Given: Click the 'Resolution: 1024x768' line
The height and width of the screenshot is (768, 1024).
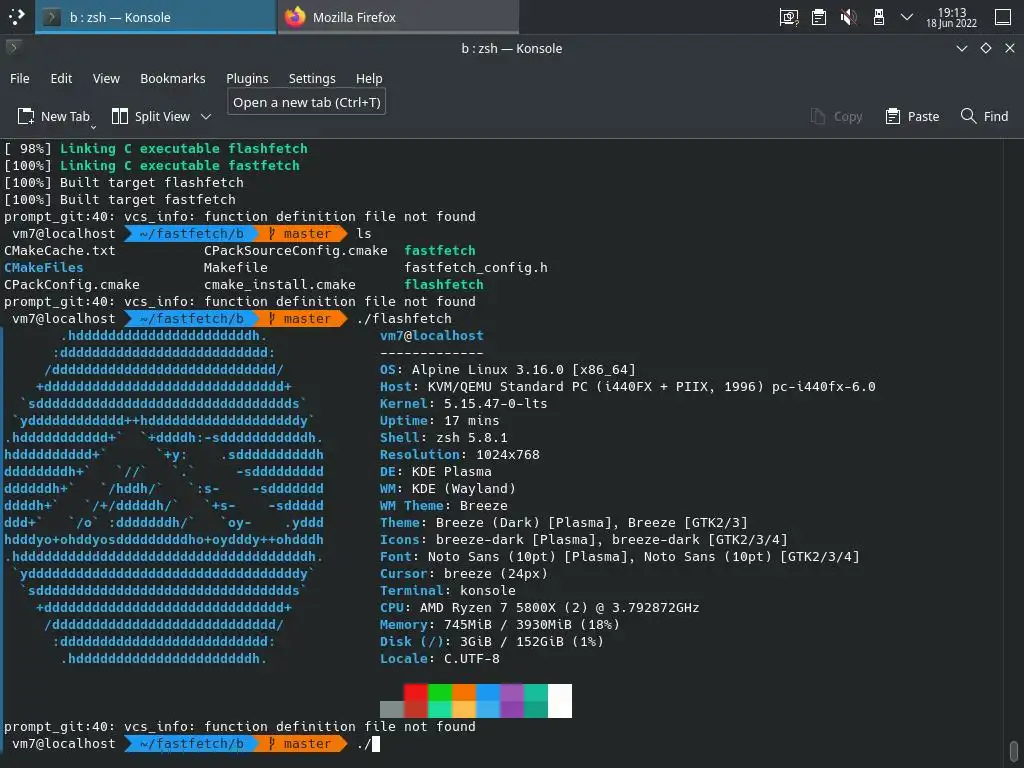Looking at the screenshot, I should 460,454.
